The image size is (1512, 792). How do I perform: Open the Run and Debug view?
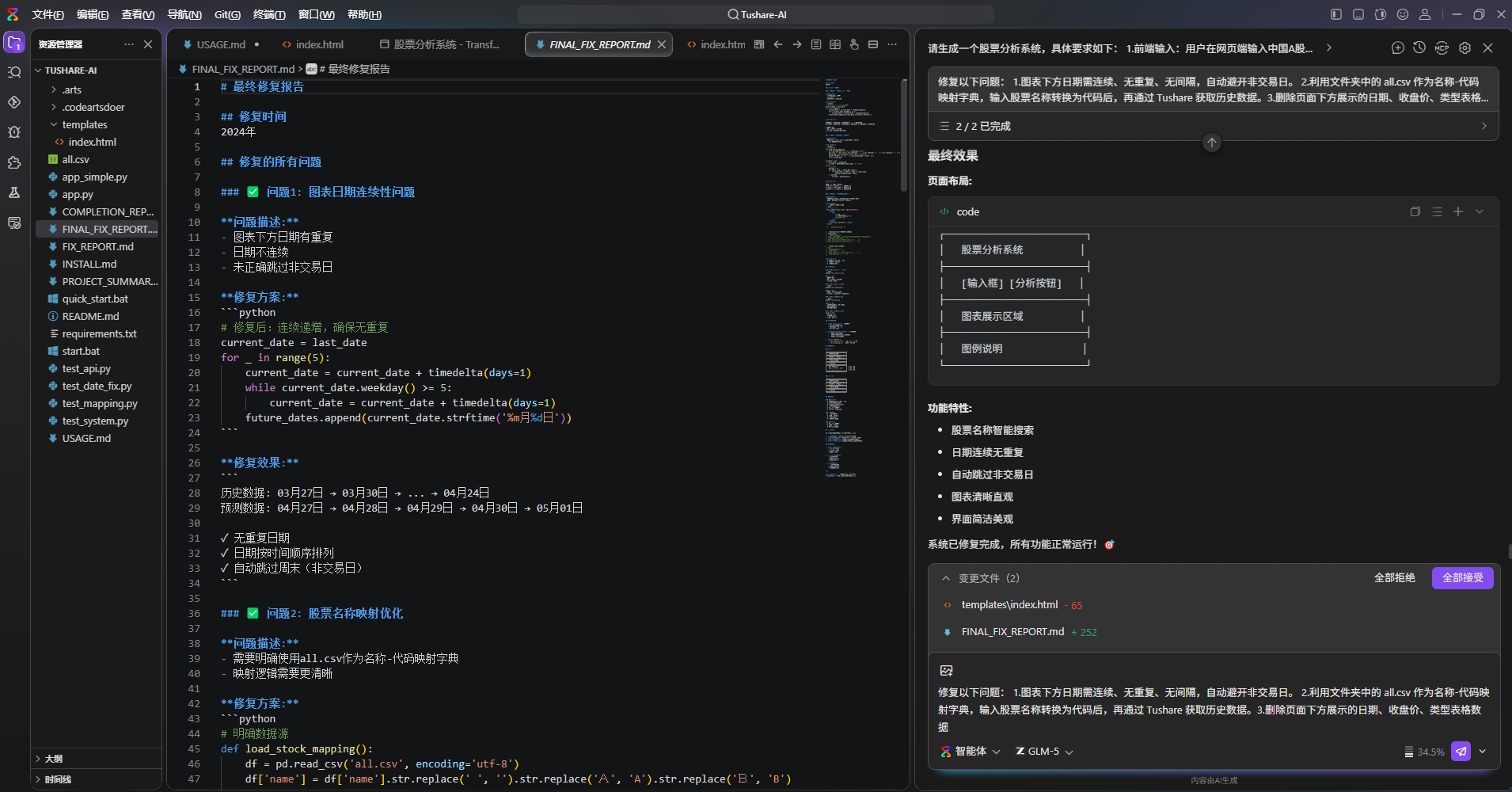(14, 132)
